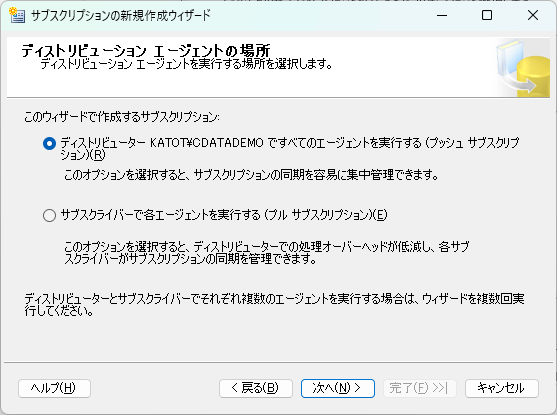Click the book and database cylinder graphic
The height and width of the screenshot is (415, 557).
522,68
